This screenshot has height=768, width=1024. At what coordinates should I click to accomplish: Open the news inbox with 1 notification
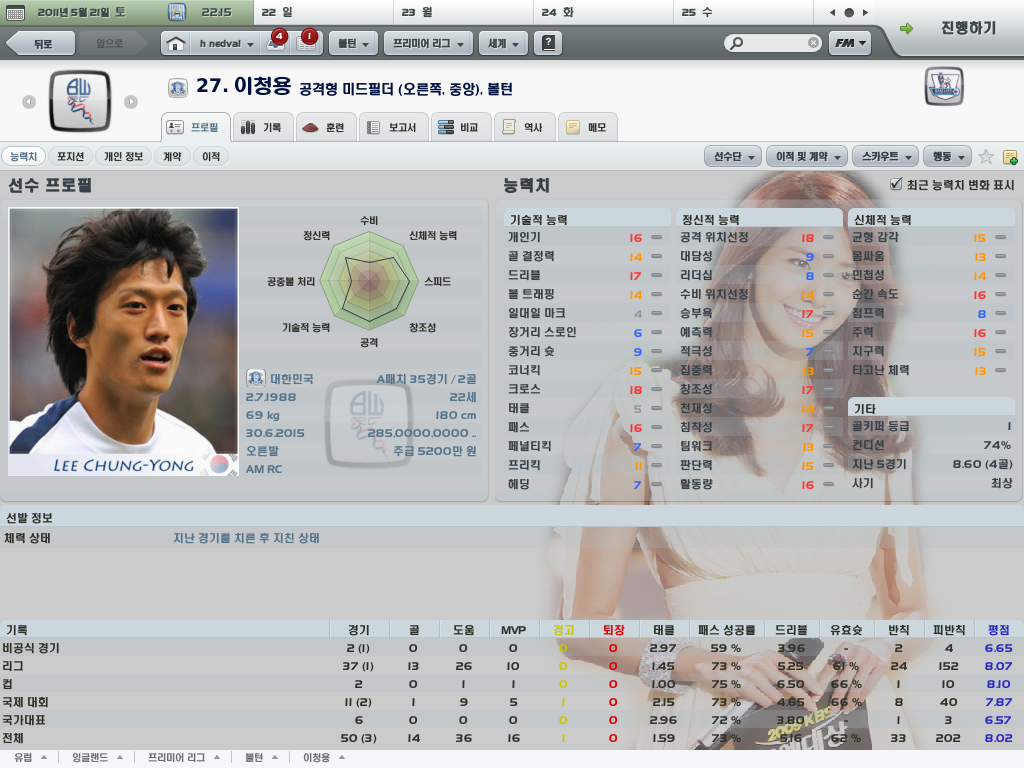click(x=305, y=43)
